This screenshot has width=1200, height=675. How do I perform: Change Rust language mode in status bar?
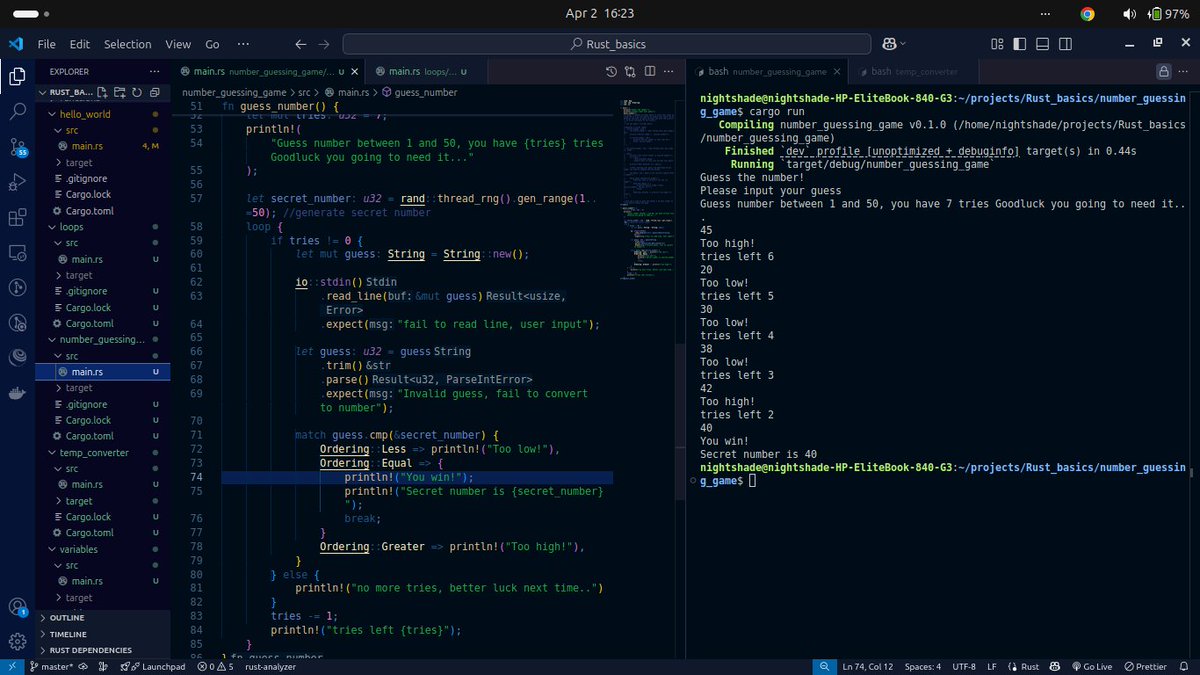[x=1030, y=666]
